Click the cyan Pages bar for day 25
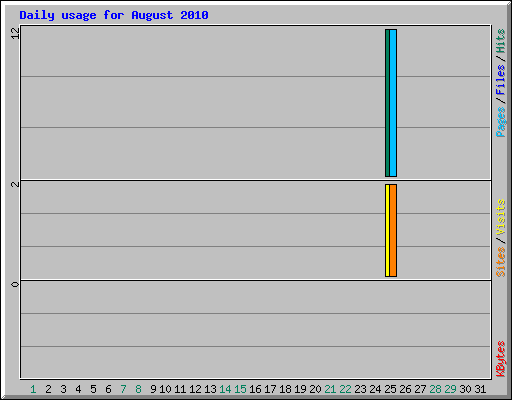This screenshot has height=400, width=512. pyautogui.click(x=393, y=103)
